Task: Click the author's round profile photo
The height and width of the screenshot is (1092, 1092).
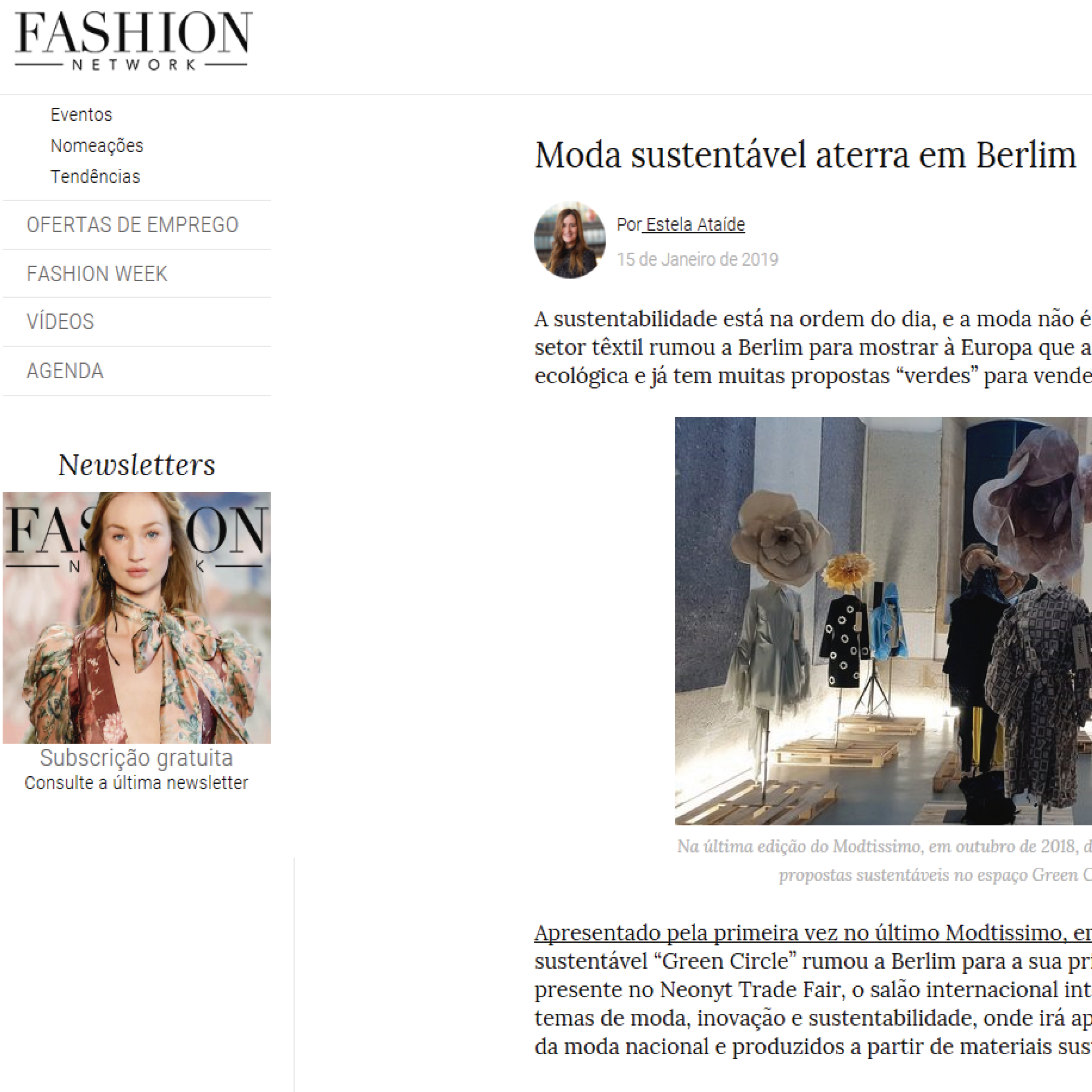Action: (x=570, y=240)
